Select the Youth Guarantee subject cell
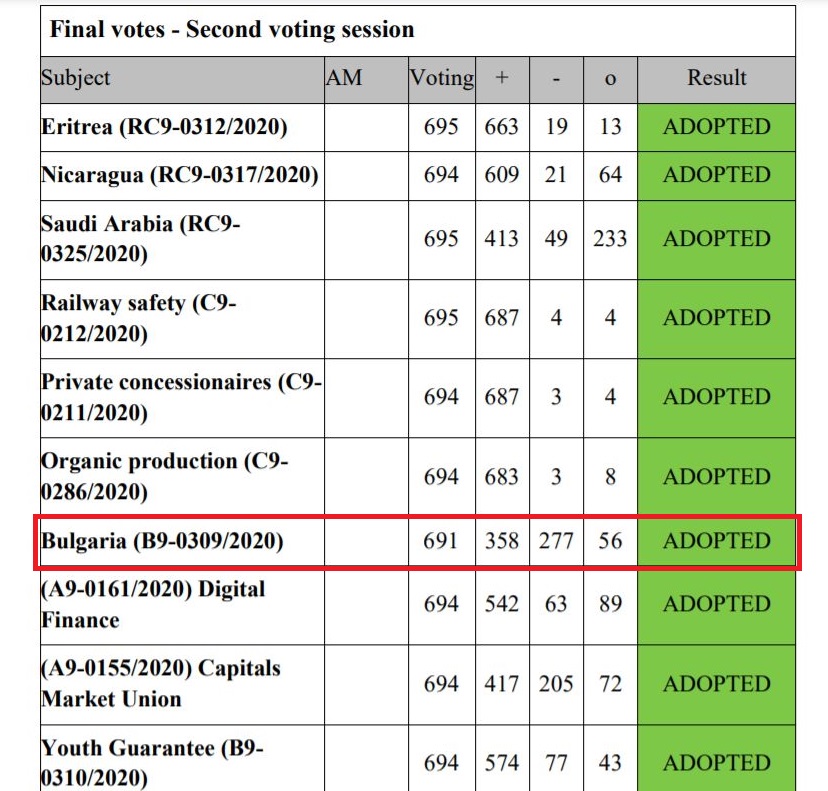The image size is (828, 791). pyautogui.click(x=182, y=758)
